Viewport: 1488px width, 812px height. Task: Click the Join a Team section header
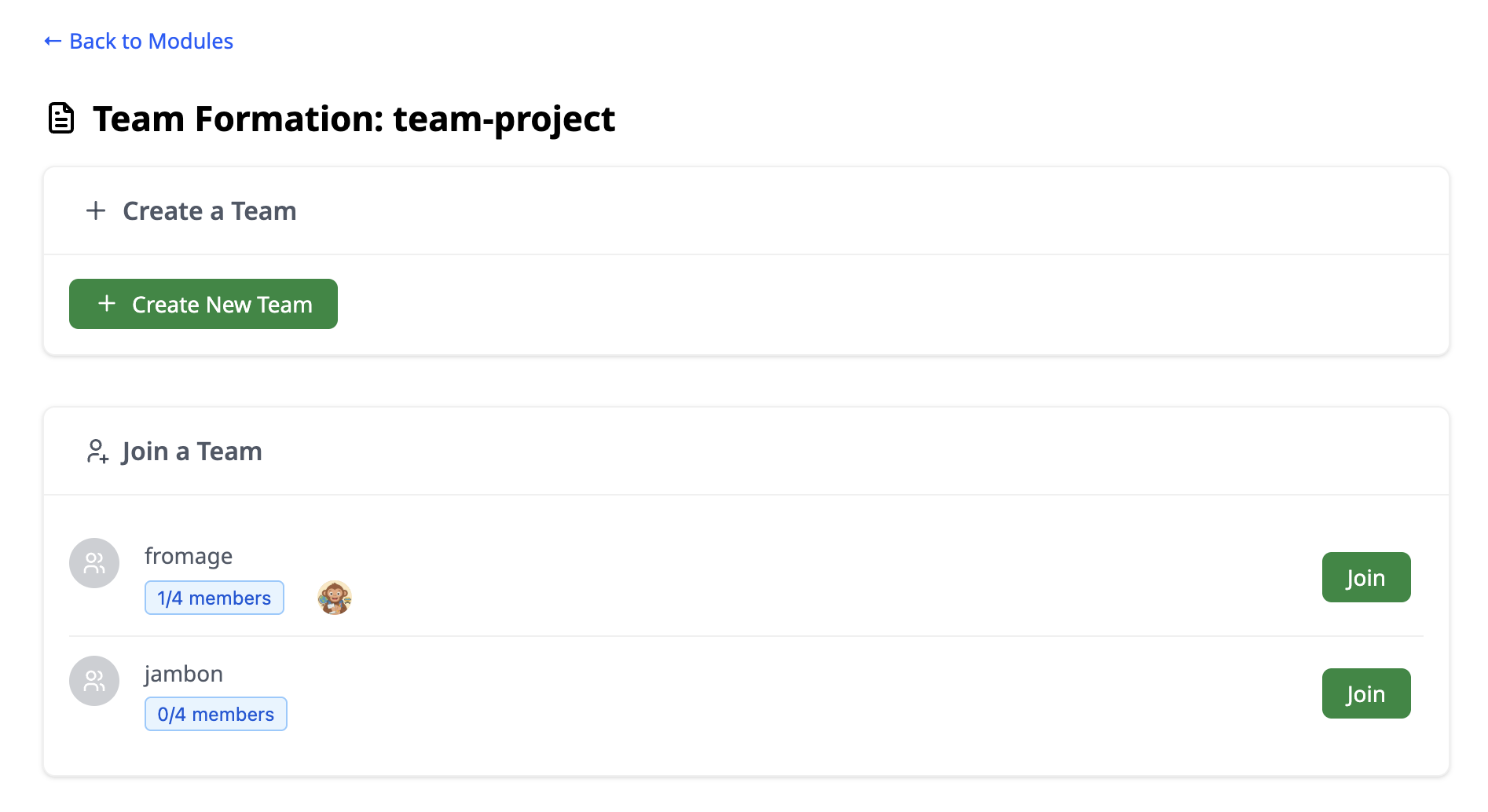[x=192, y=452]
